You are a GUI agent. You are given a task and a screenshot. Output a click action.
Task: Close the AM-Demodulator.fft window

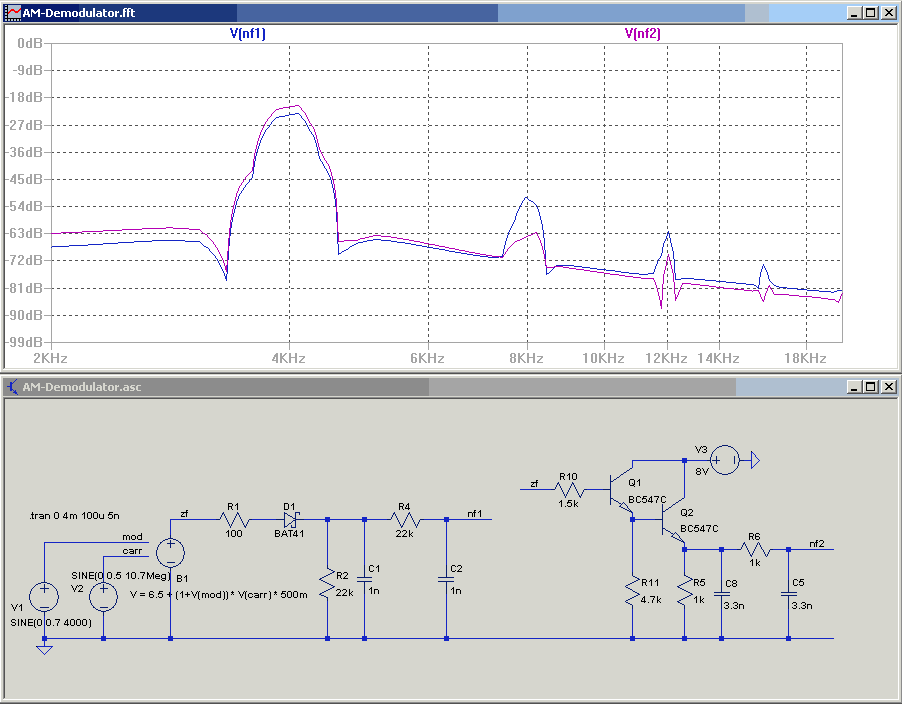888,13
